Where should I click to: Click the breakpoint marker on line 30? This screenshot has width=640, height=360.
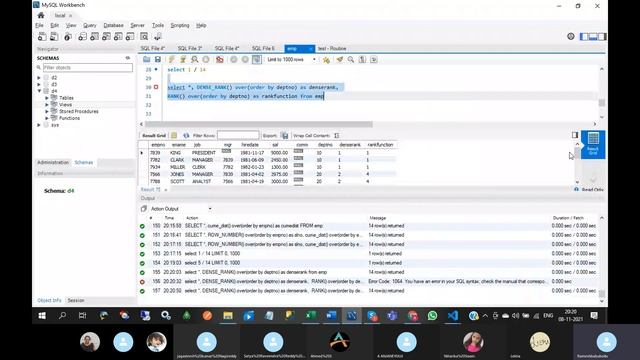click(156, 87)
